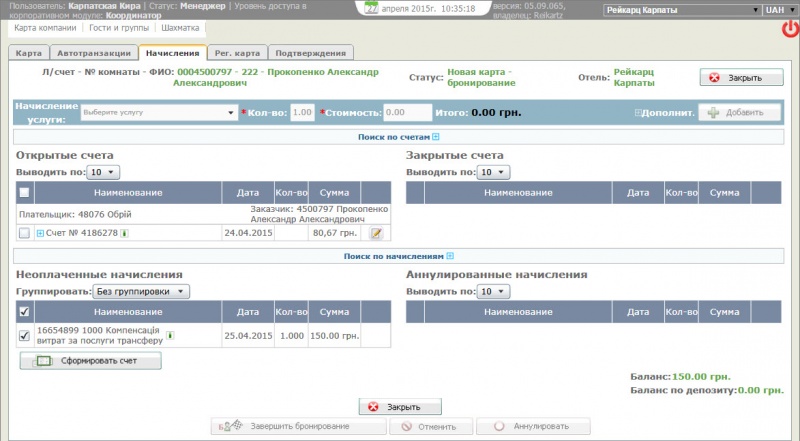
Task: Click info icon next to invoice № 4186278
Action: (x=124, y=233)
